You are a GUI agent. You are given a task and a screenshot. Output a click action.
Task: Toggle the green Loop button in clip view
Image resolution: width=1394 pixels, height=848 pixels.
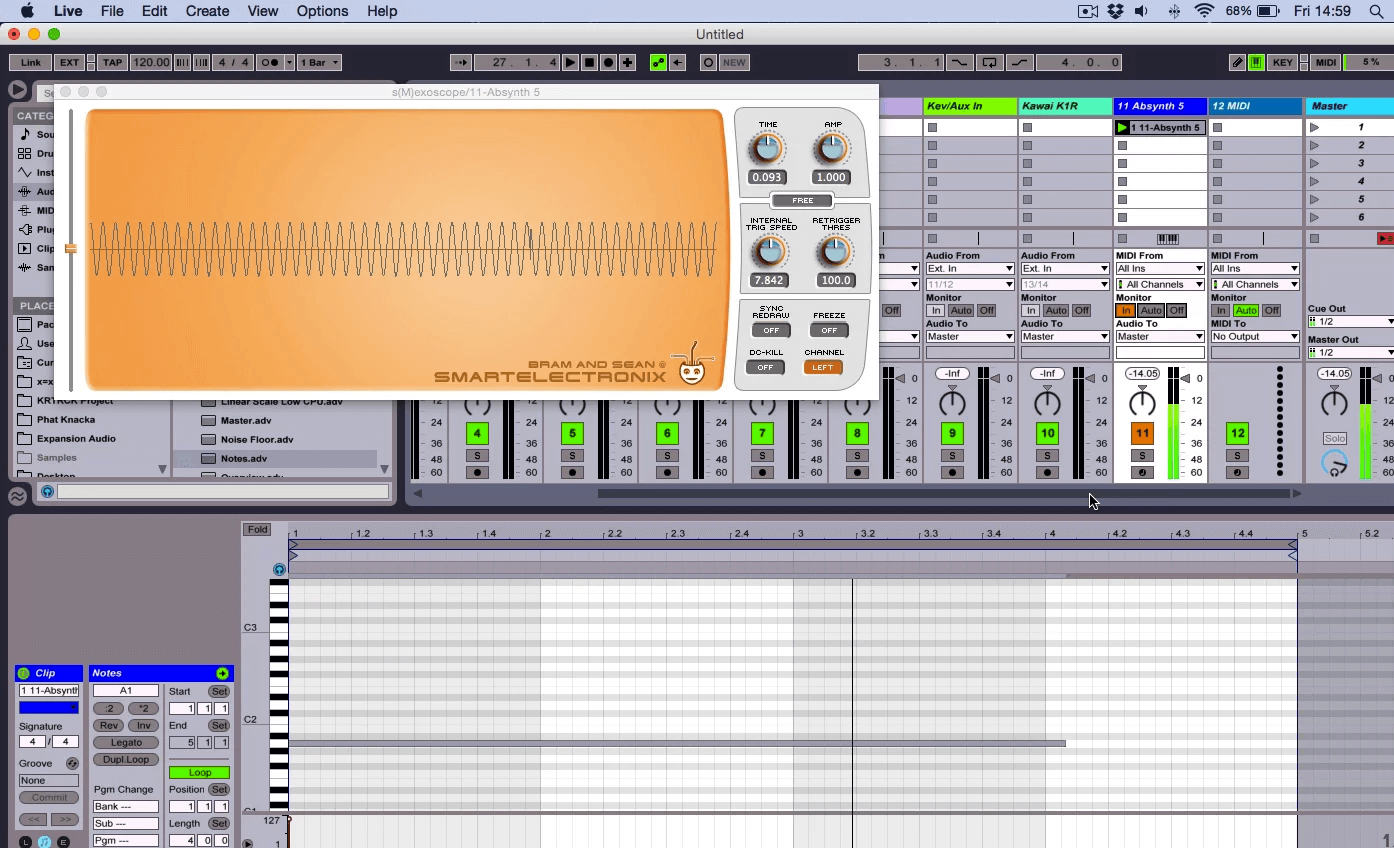pos(199,772)
